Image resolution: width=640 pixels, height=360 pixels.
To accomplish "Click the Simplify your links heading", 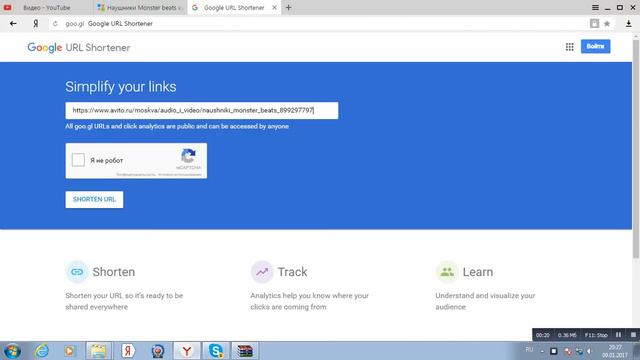I will (121, 87).
